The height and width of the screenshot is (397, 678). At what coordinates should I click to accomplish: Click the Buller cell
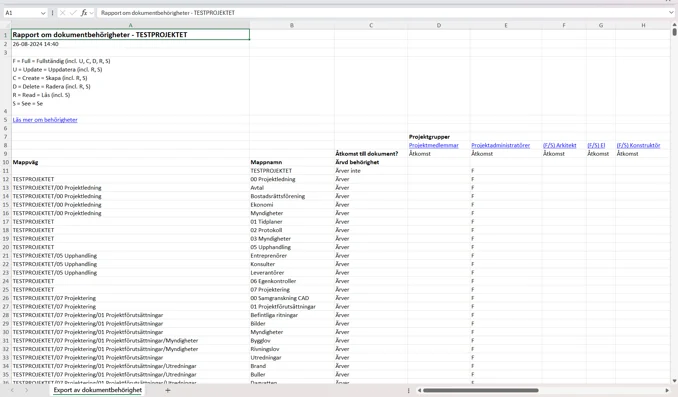tap(291, 374)
